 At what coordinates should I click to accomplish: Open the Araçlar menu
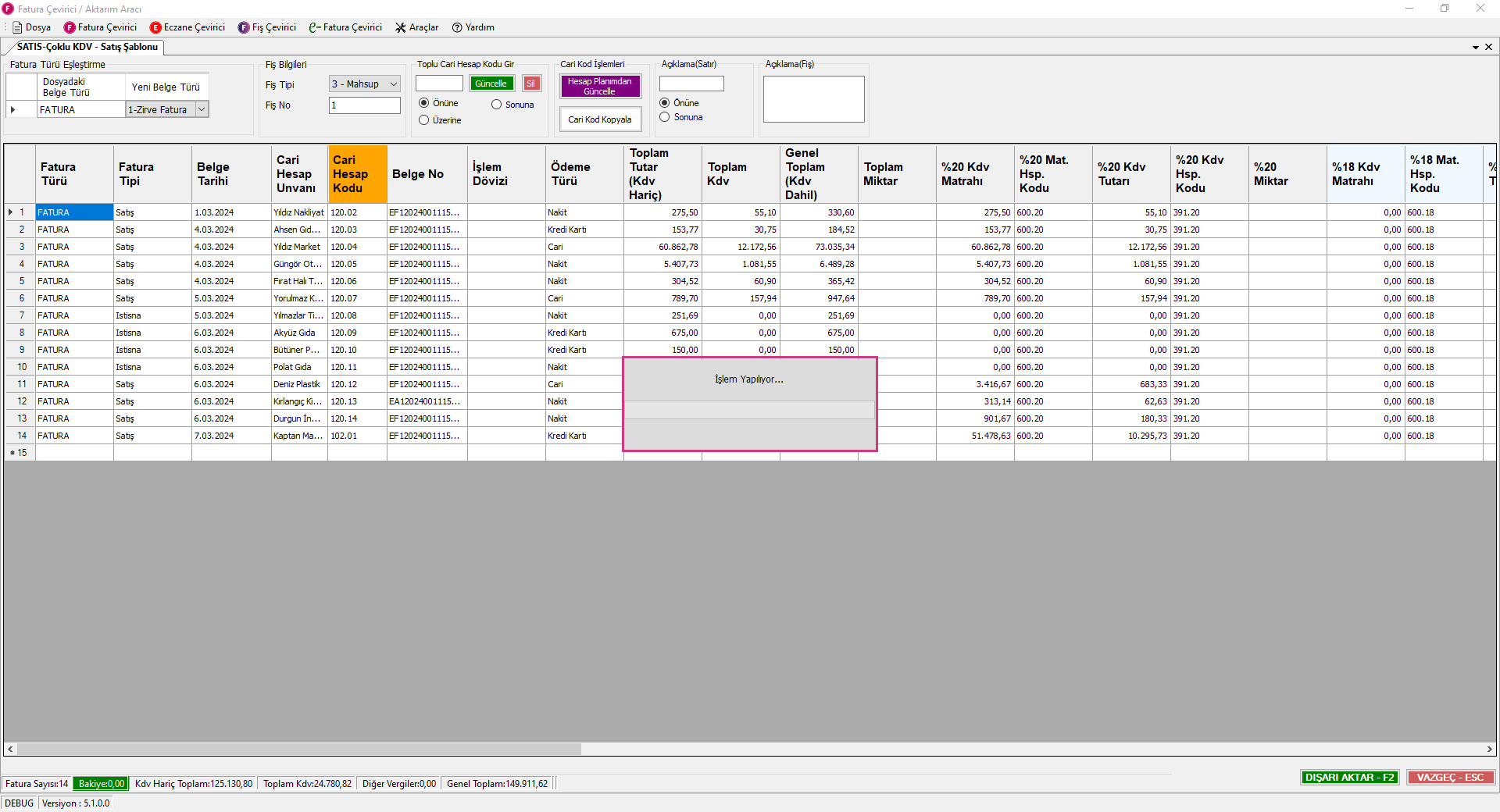click(x=417, y=27)
